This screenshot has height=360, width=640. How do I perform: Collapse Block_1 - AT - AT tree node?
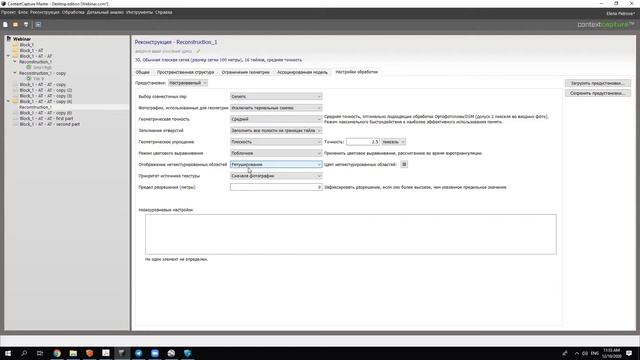click(x=8, y=56)
